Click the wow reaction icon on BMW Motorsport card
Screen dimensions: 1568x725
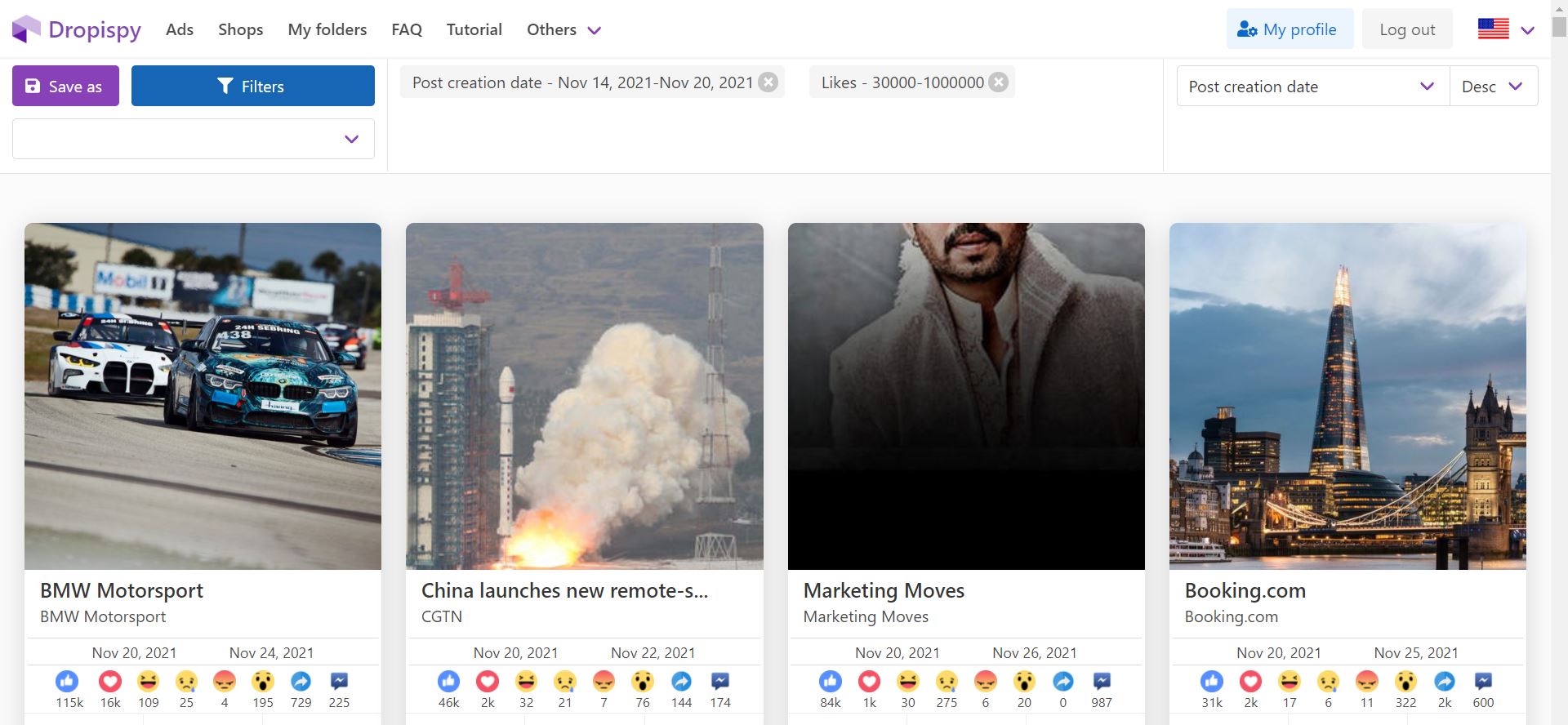[262, 681]
